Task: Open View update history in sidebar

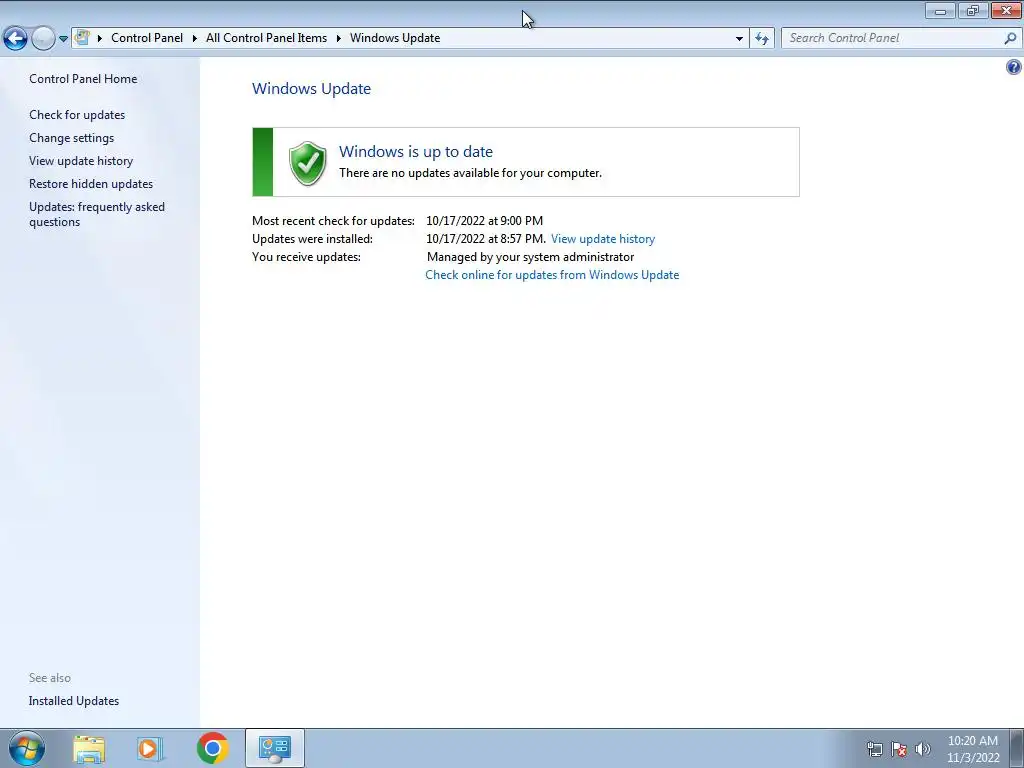Action: pos(81,161)
